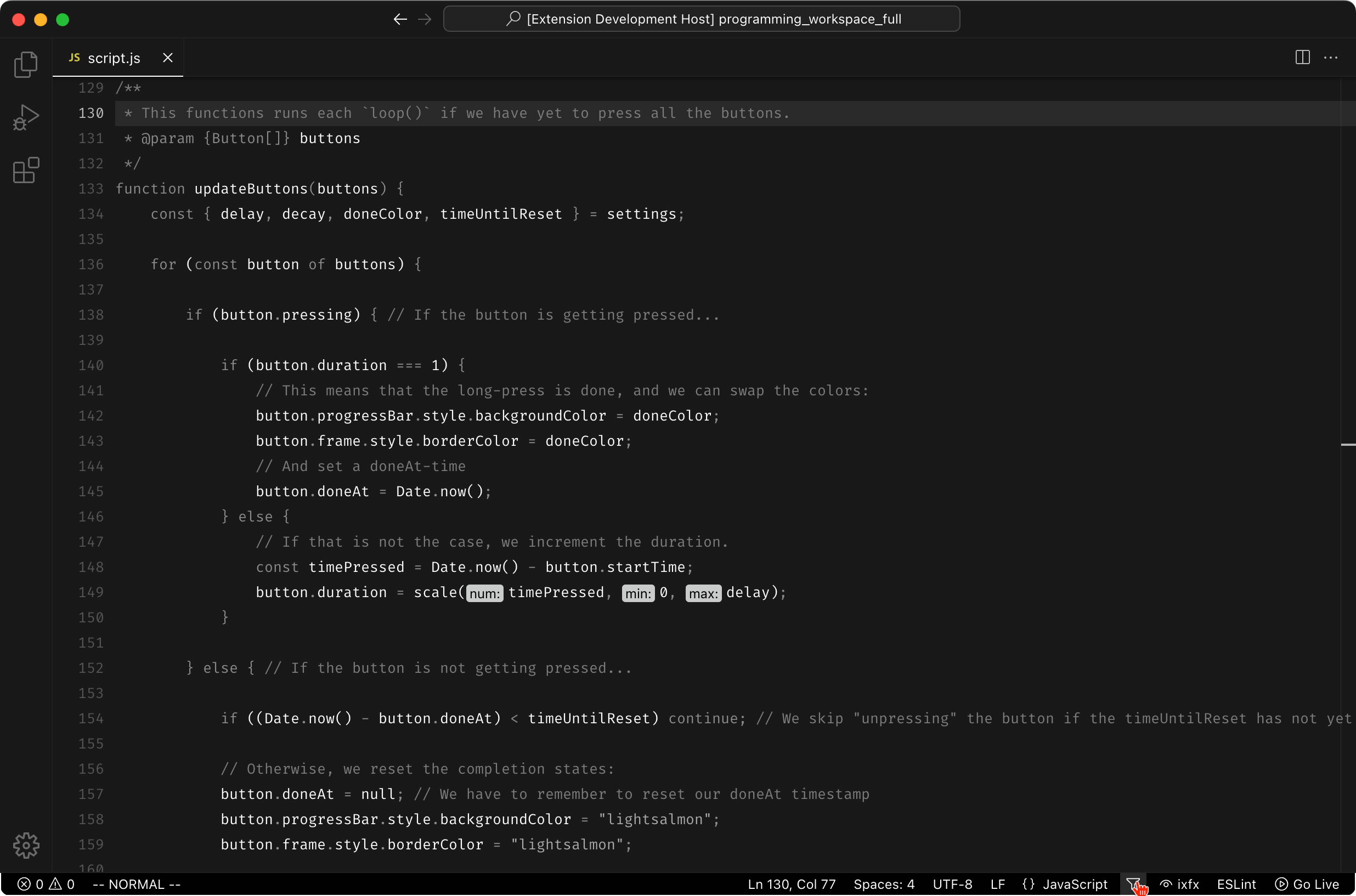Open the Extensions view
The height and width of the screenshot is (896, 1356).
tap(26, 171)
